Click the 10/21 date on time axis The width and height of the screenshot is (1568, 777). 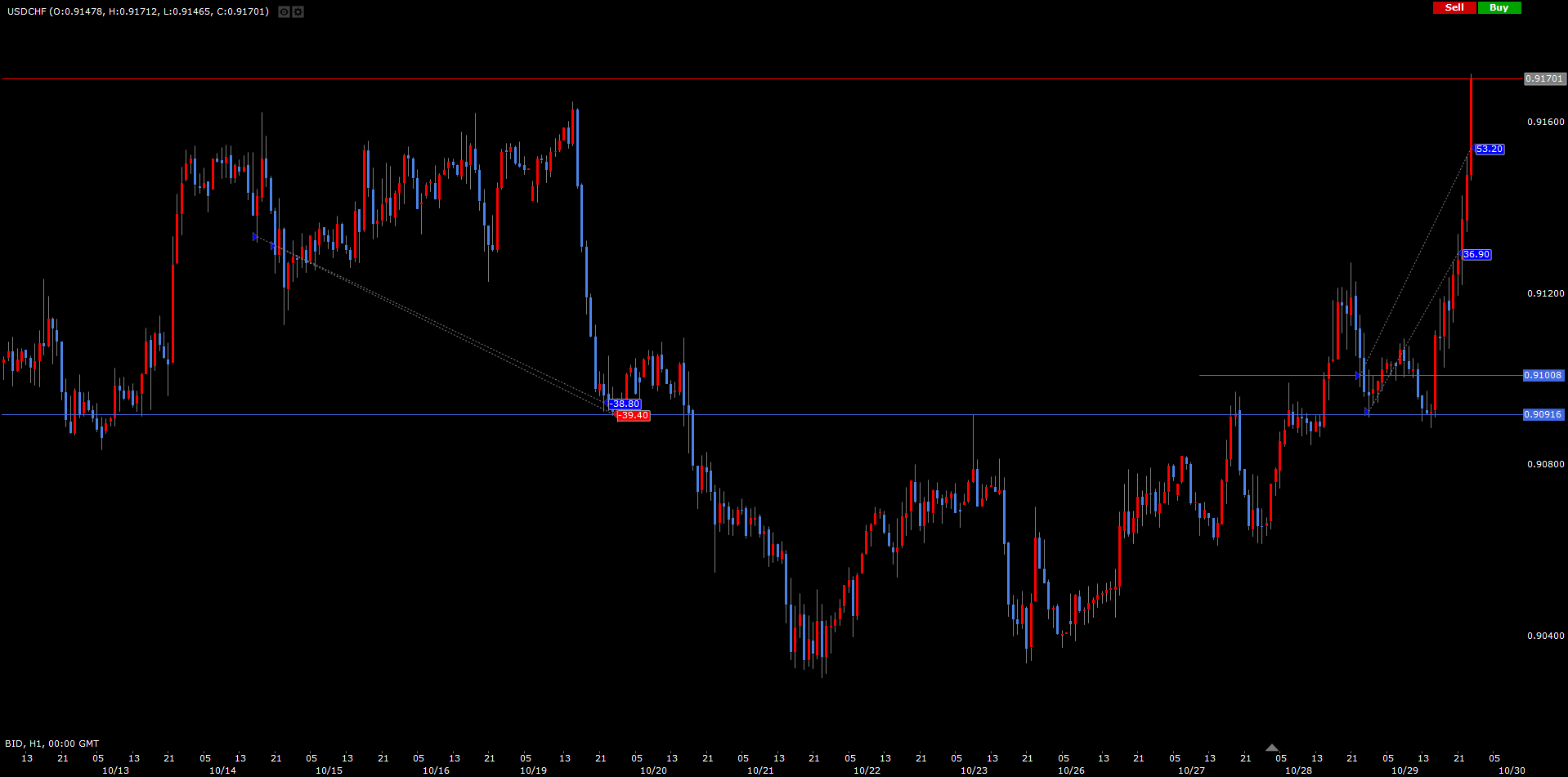tap(760, 770)
